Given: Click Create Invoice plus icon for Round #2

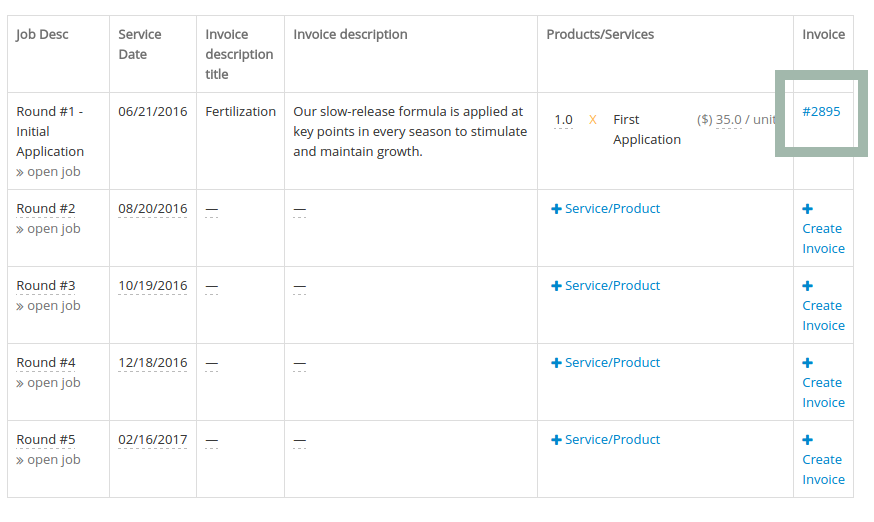Looking at the screenshot, I should (807, 209).
